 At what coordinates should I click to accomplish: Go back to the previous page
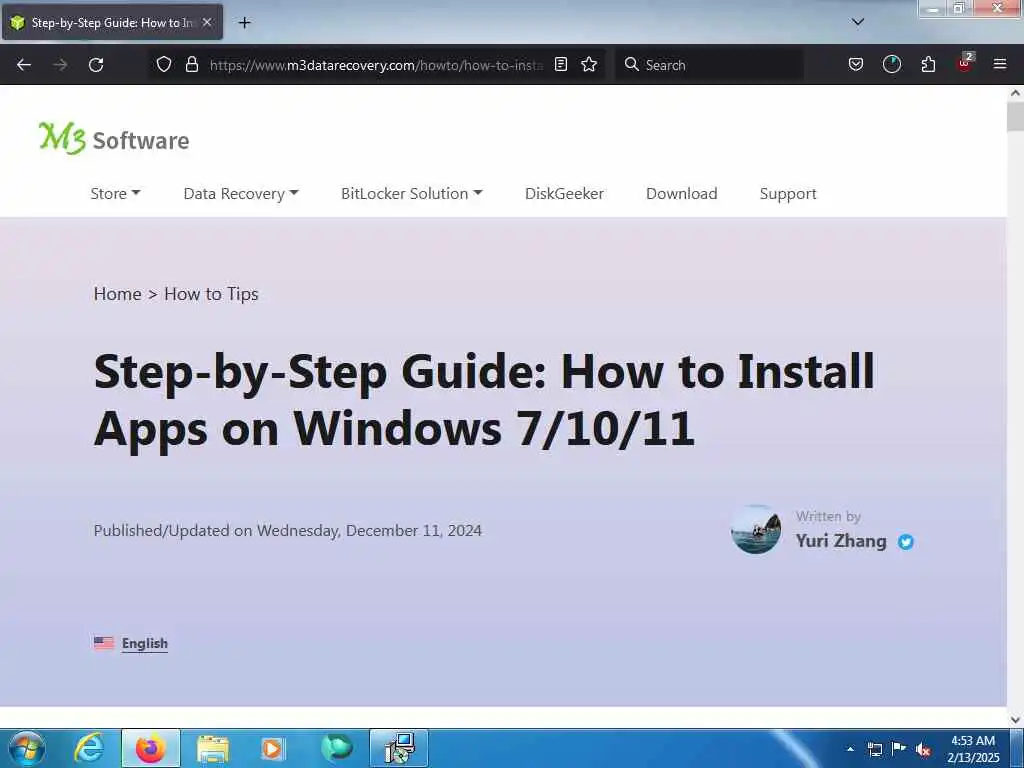pyautogui.click(x=24, y=65)
